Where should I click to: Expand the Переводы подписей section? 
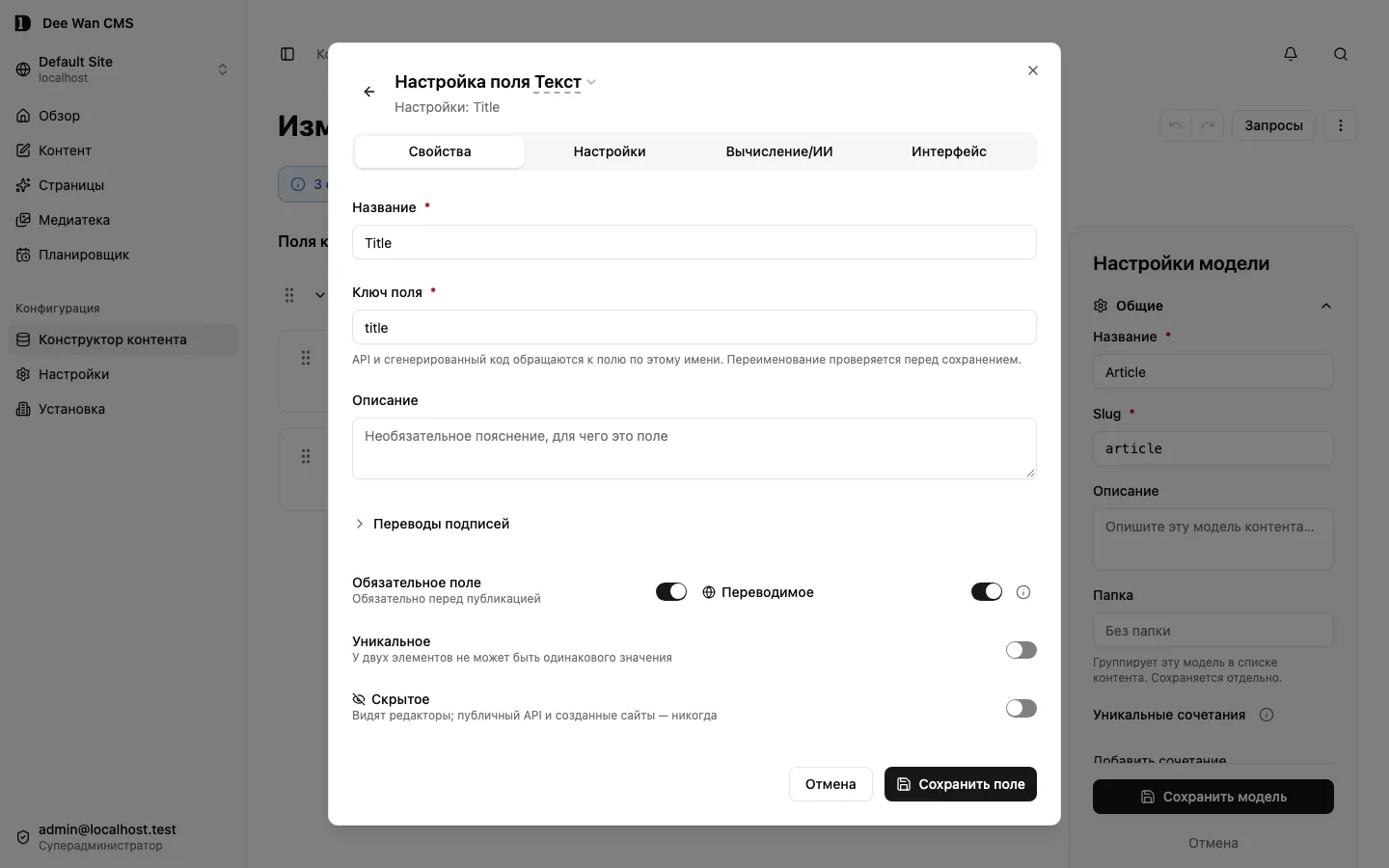(432, 524)
